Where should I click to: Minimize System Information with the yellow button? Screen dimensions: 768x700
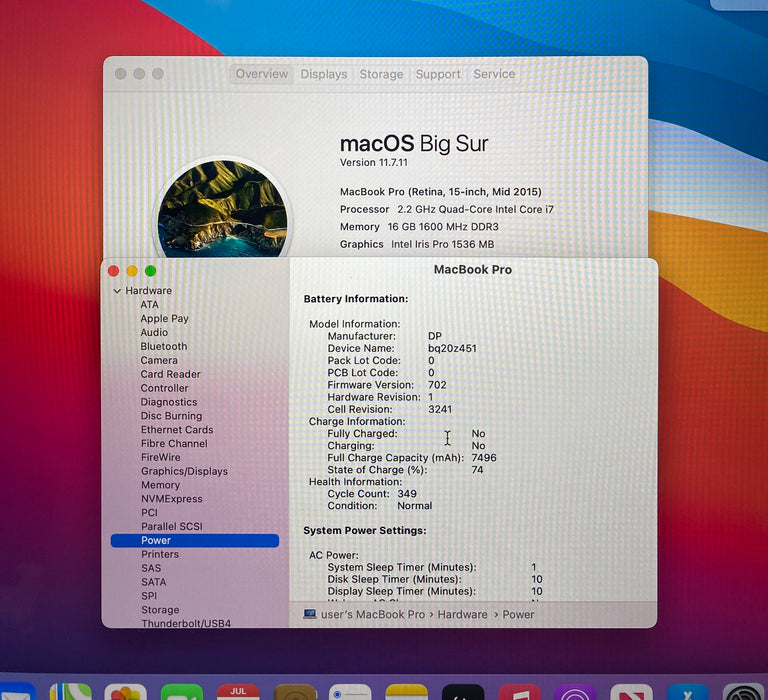(x=132, y=271)
